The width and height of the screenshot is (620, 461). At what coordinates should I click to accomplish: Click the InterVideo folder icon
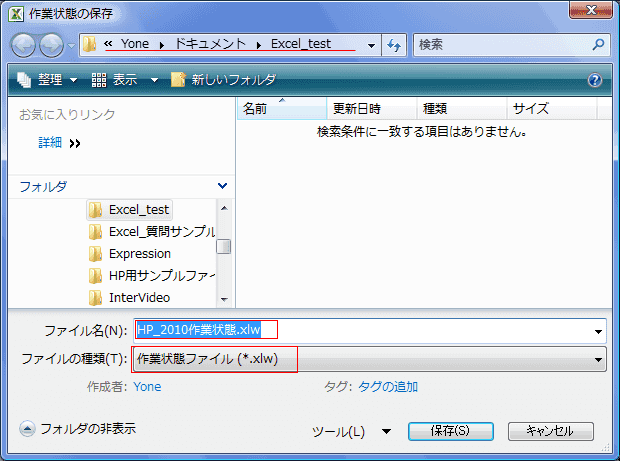(x=95, y=298)
